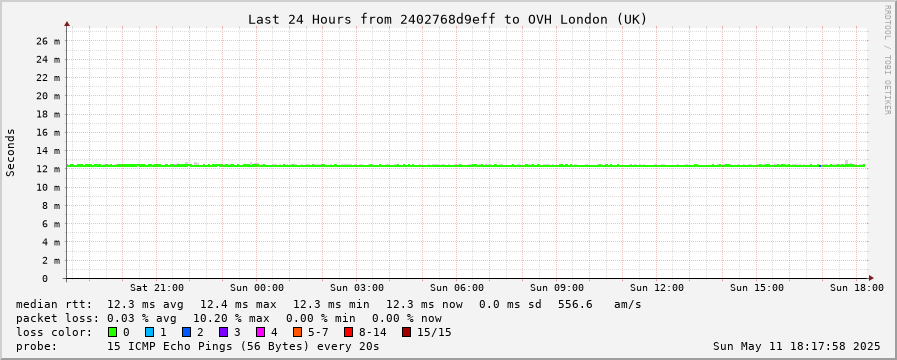Viewport: 897px width, 360px height.
Task: Click the median rtt statistics line
Action: pyautogui.click(x=328, y=304)
